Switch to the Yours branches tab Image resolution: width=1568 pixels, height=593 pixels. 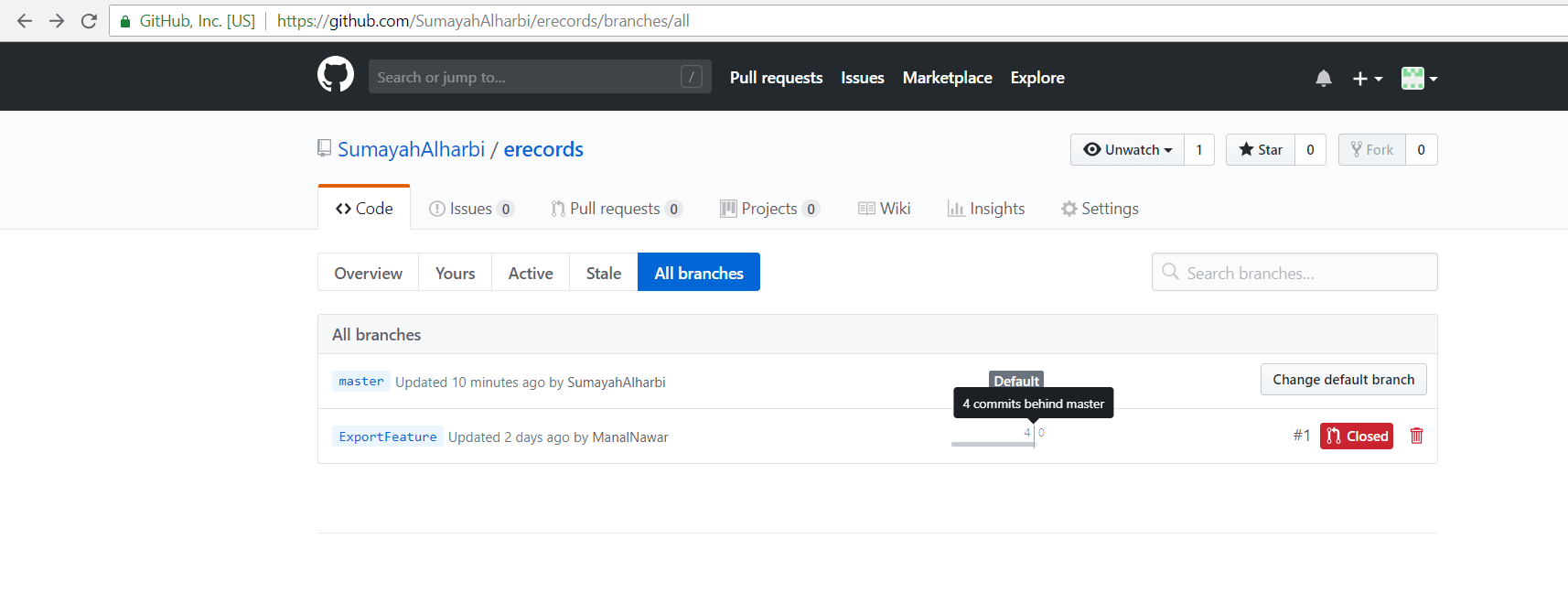[x=455, y=273]
